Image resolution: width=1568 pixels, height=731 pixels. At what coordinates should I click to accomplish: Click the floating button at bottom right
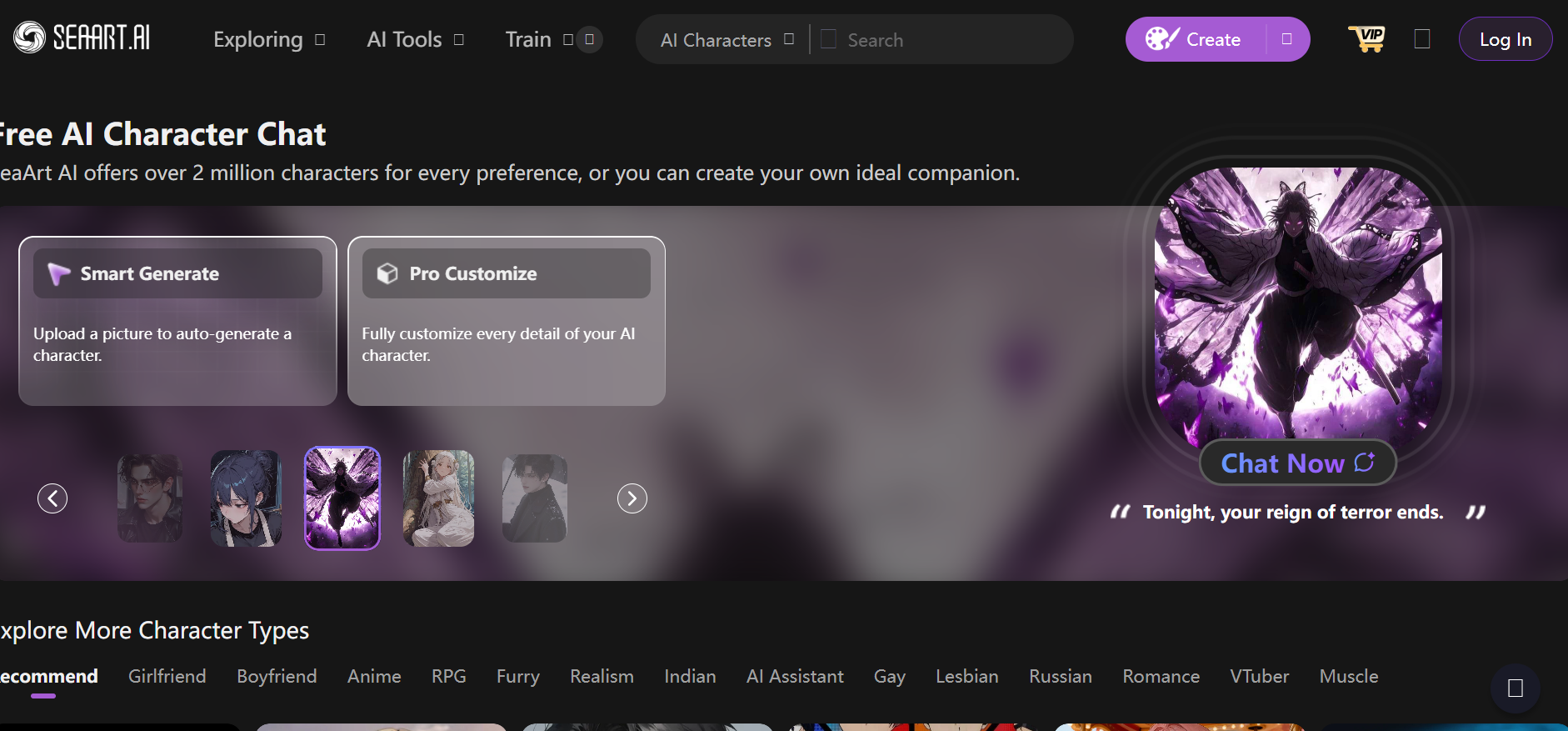point(1516,688)
